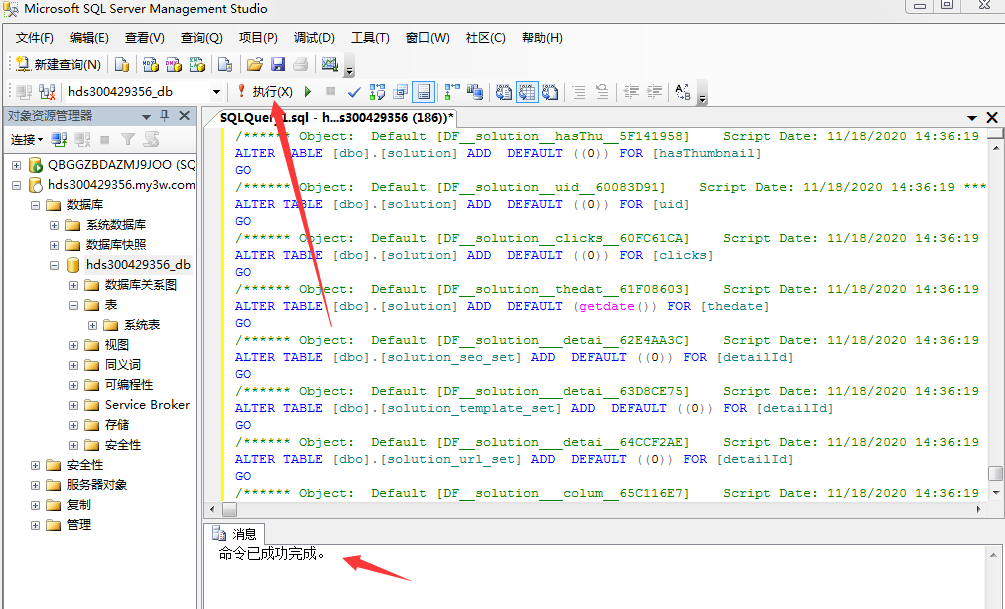Click the Open File folder icon

tap(254, 64)
